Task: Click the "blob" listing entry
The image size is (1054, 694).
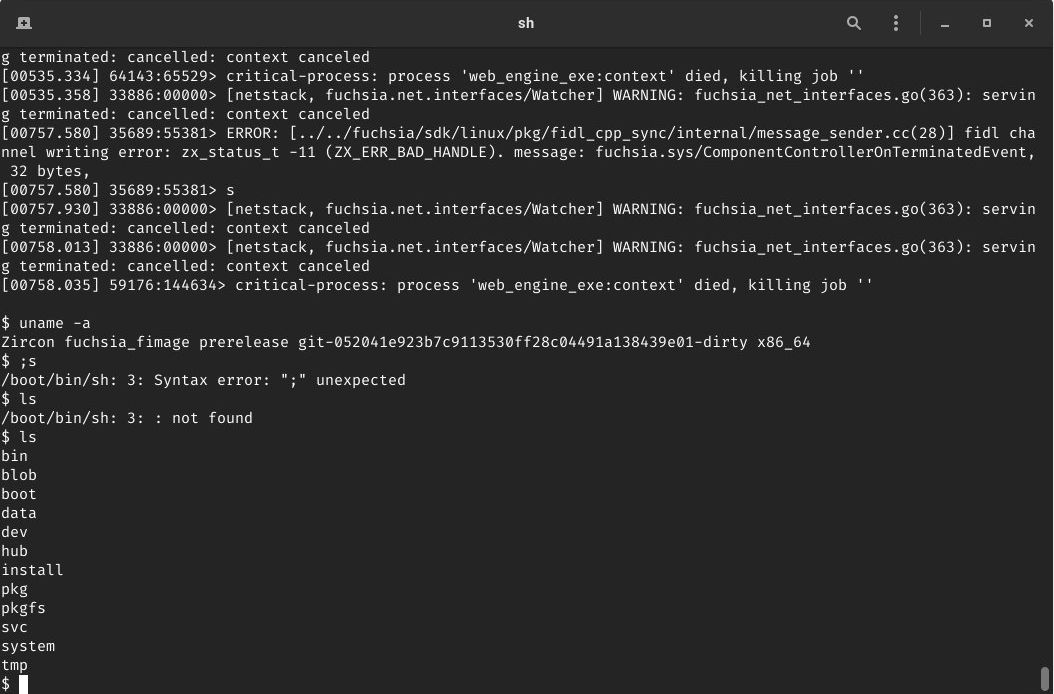Action: pyautogui.click(x=19, y=475)
